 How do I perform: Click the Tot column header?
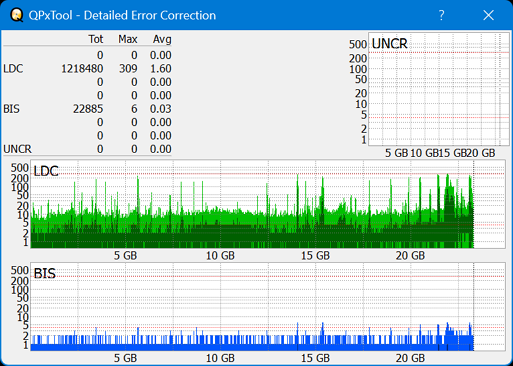(x=96, y=39)
